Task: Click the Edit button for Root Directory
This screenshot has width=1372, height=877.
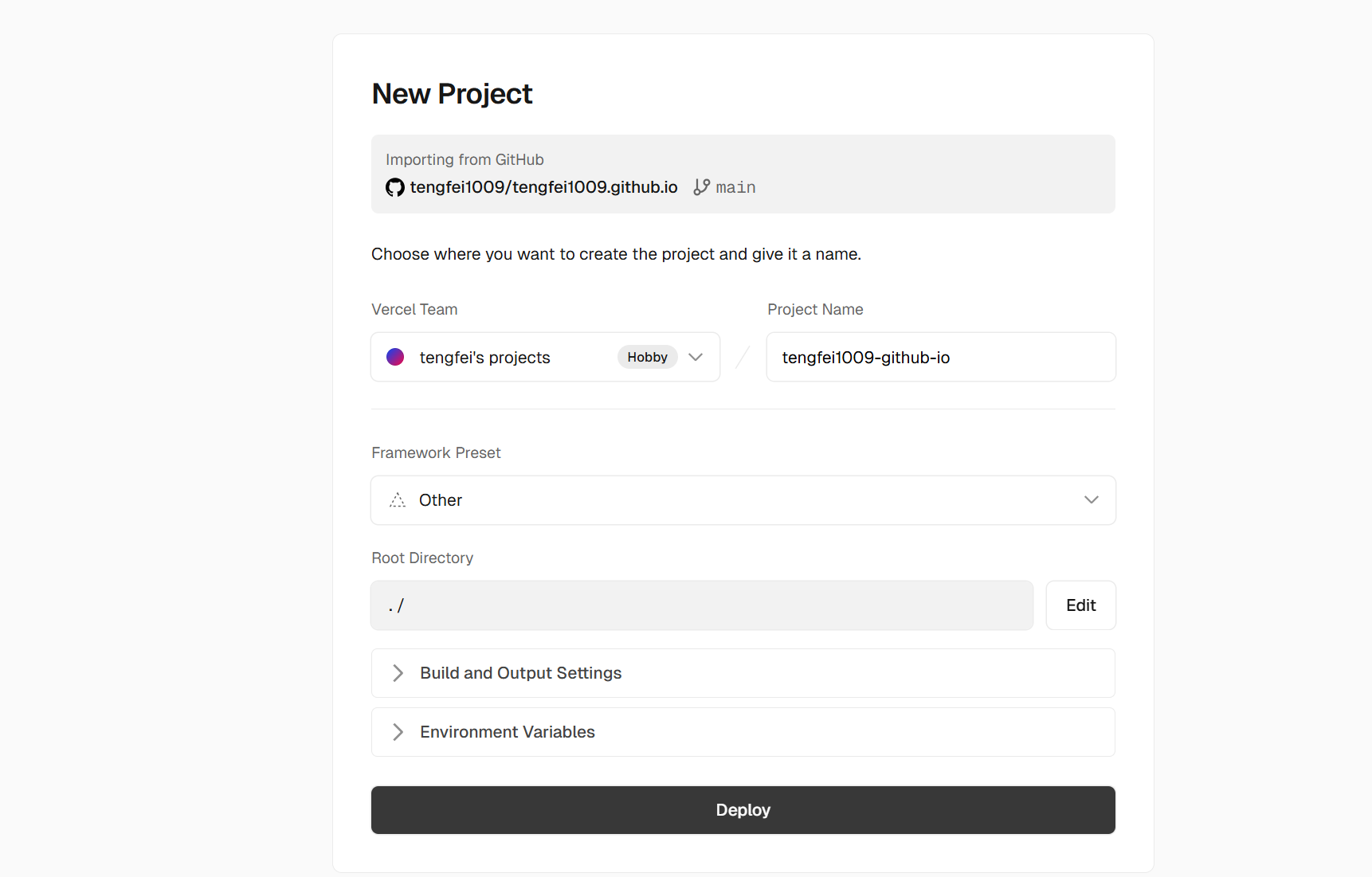Action: (x=1080, y=605)
